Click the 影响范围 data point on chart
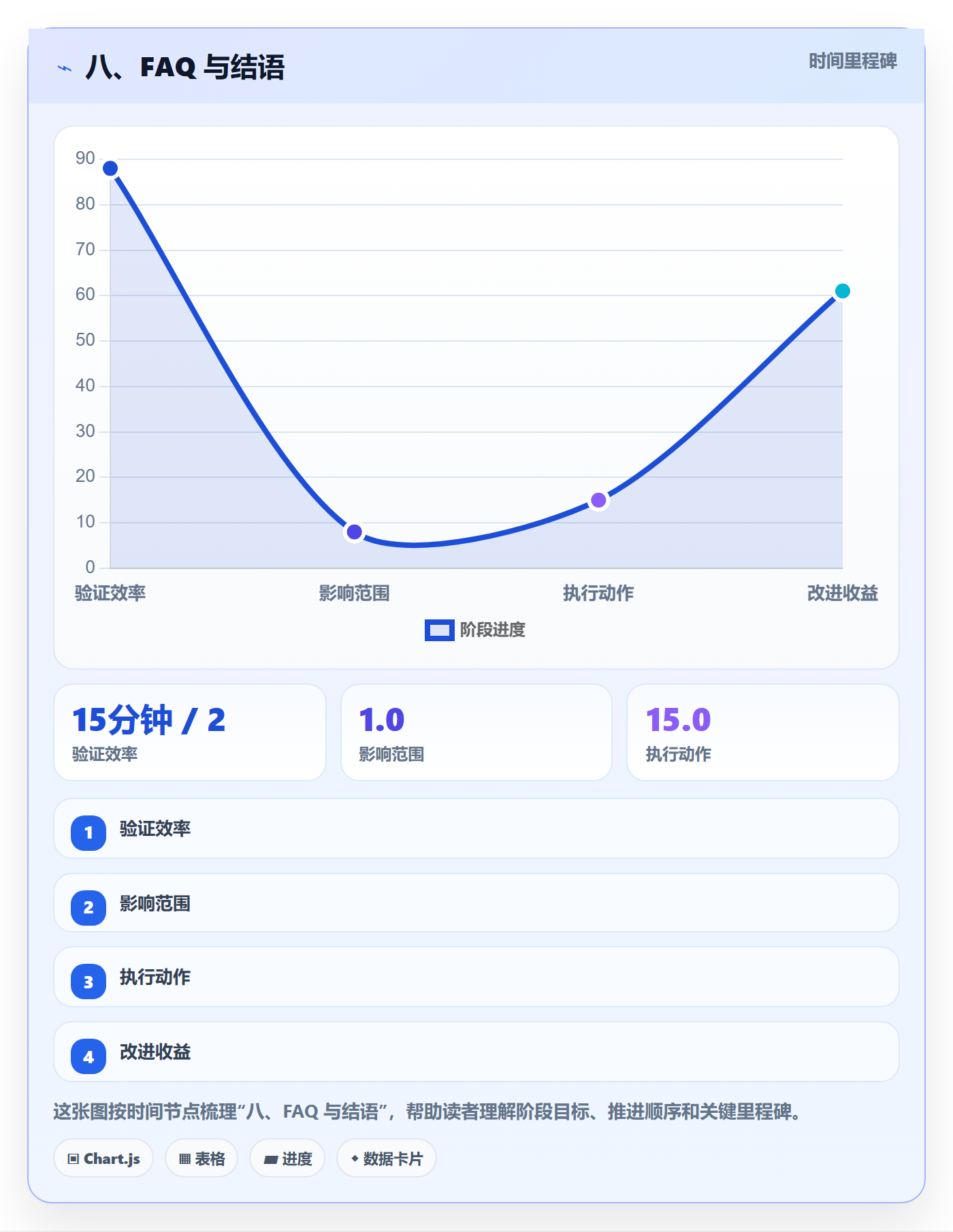 pos(354,532)
